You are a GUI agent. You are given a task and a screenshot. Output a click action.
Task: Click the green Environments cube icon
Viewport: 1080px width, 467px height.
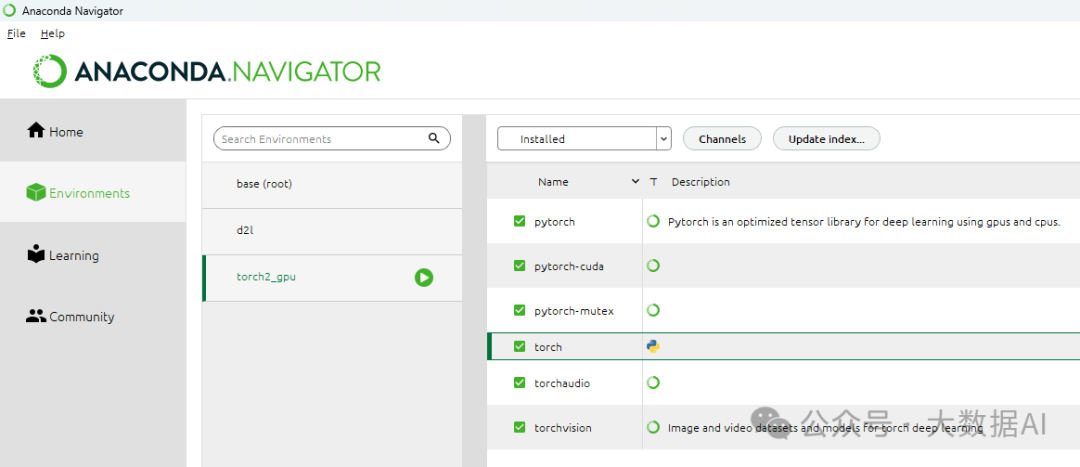(x=36, y=193)
